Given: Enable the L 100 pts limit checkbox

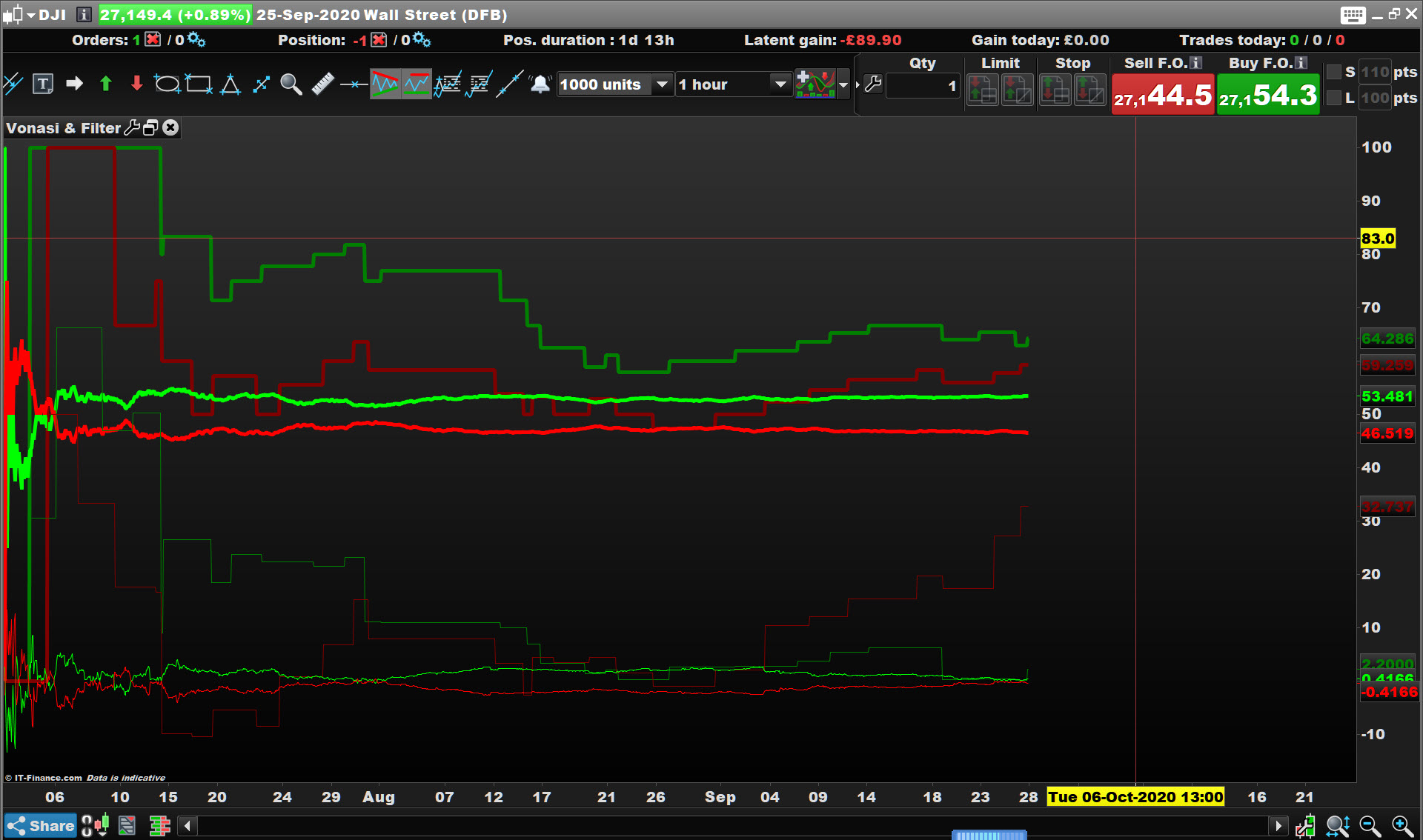Looking at the screenshot, I should (x=1334, y=98).
